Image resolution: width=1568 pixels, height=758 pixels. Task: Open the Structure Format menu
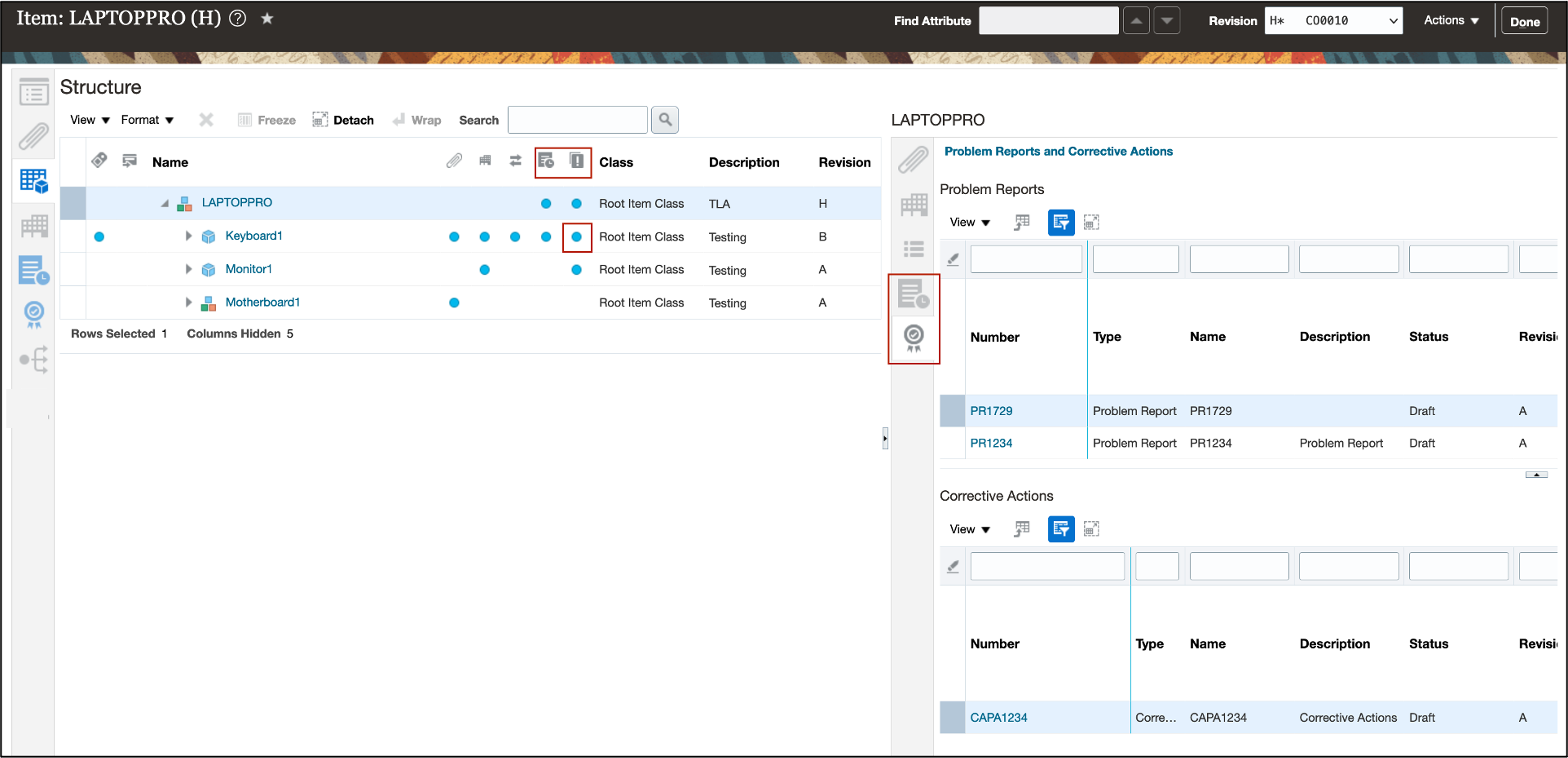(x=147, y=120)
